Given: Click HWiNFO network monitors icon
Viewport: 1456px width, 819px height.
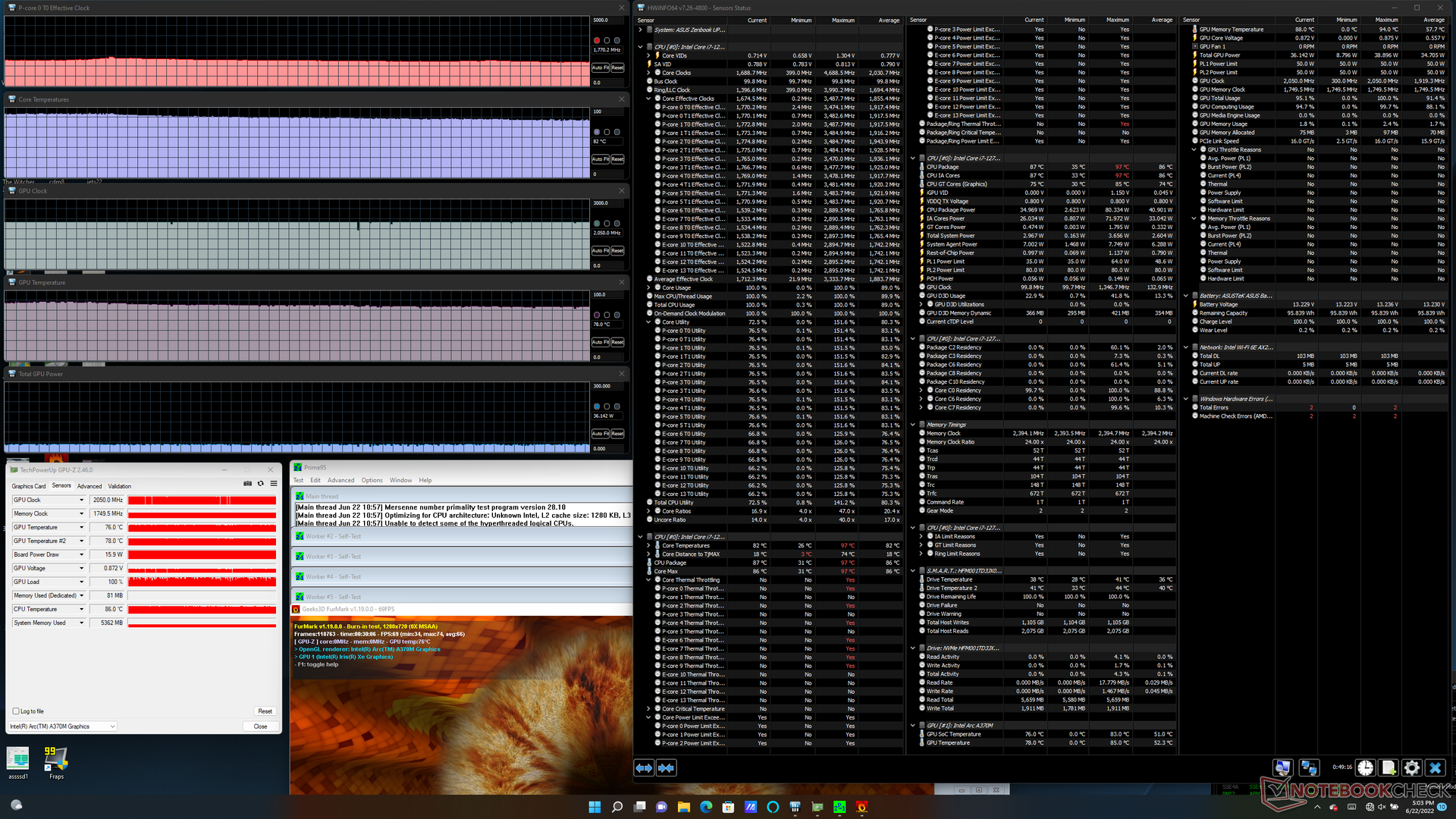Looking at the screenshot, I should pos(1309,767).
